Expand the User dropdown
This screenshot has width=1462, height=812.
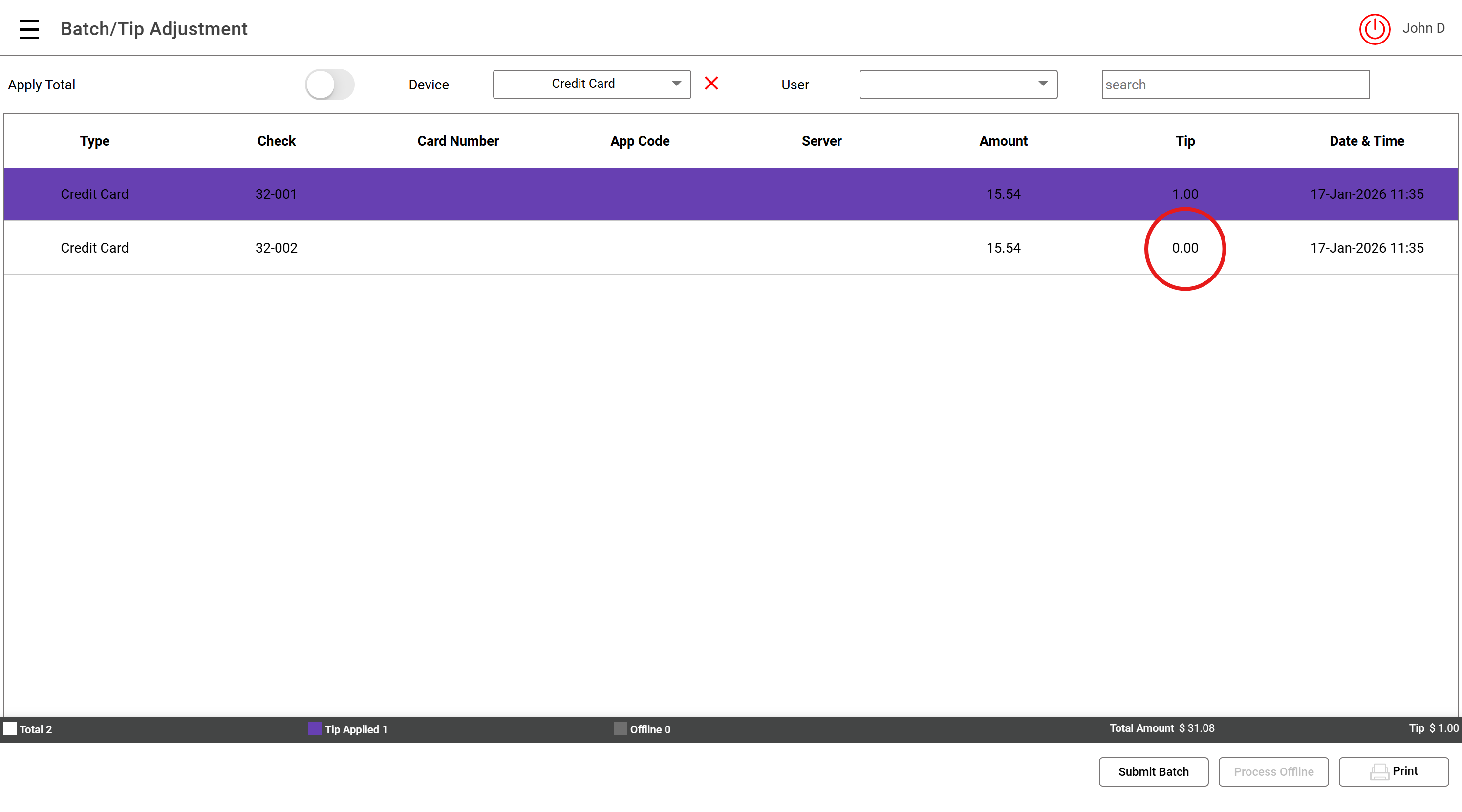click(958, 84)
